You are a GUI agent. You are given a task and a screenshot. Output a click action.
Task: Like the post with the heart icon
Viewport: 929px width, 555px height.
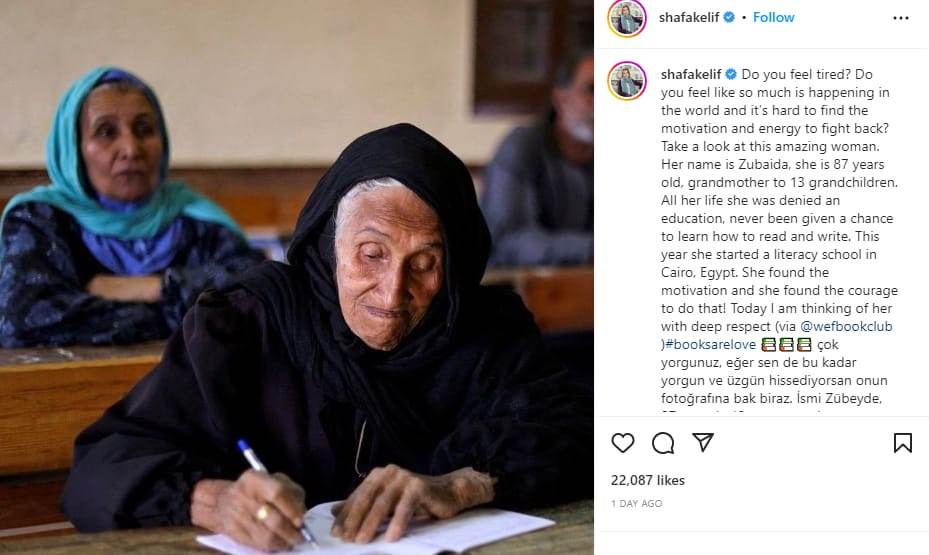point(623,442)
